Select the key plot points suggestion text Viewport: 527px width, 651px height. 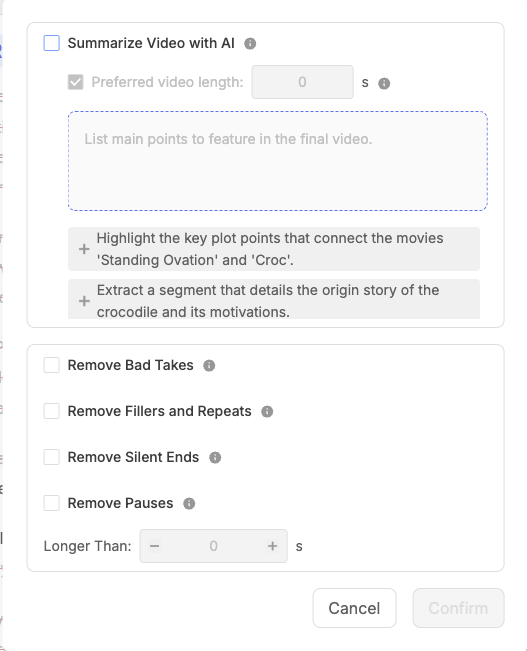pos(270,249)
